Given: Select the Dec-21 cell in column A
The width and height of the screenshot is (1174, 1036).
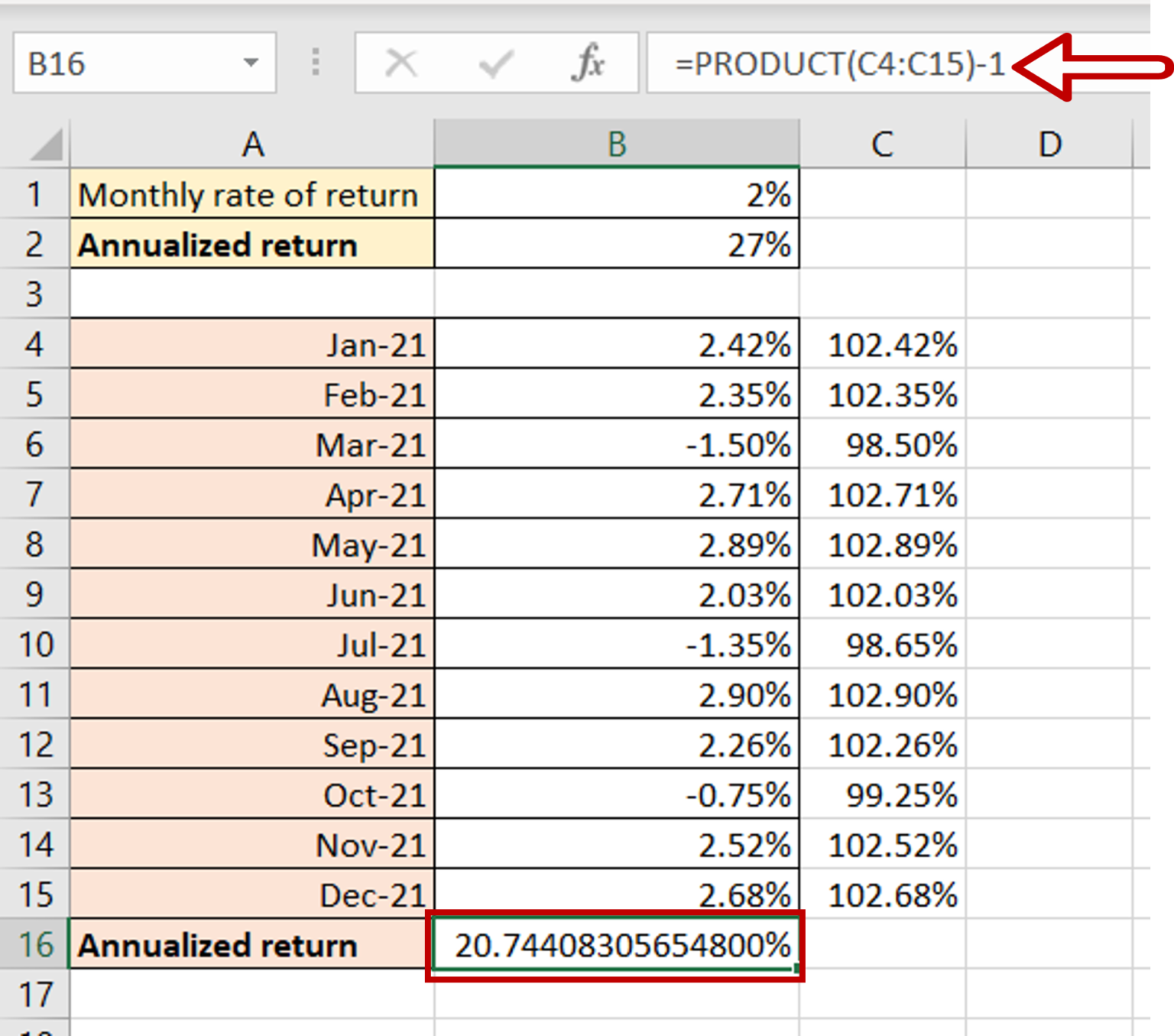Looking at the screenshot, I should coord(252,896).
